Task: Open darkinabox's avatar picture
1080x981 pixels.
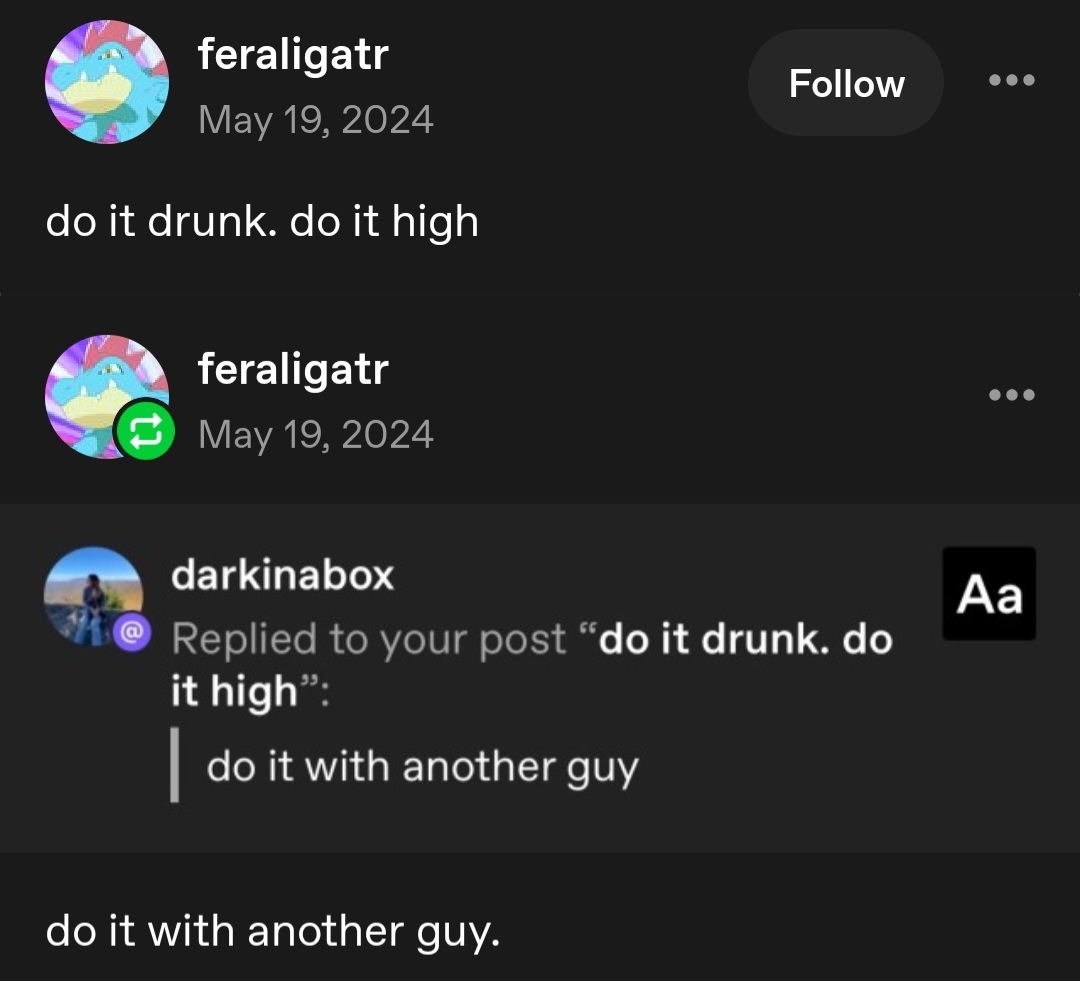Action: [x=94, y=597]
